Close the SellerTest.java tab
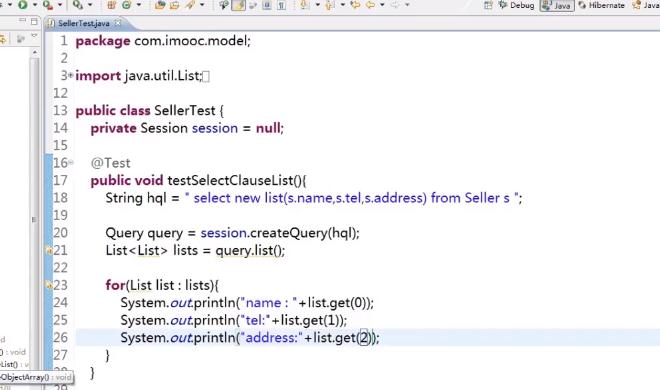660x390 pixels. tap(118, 23)
